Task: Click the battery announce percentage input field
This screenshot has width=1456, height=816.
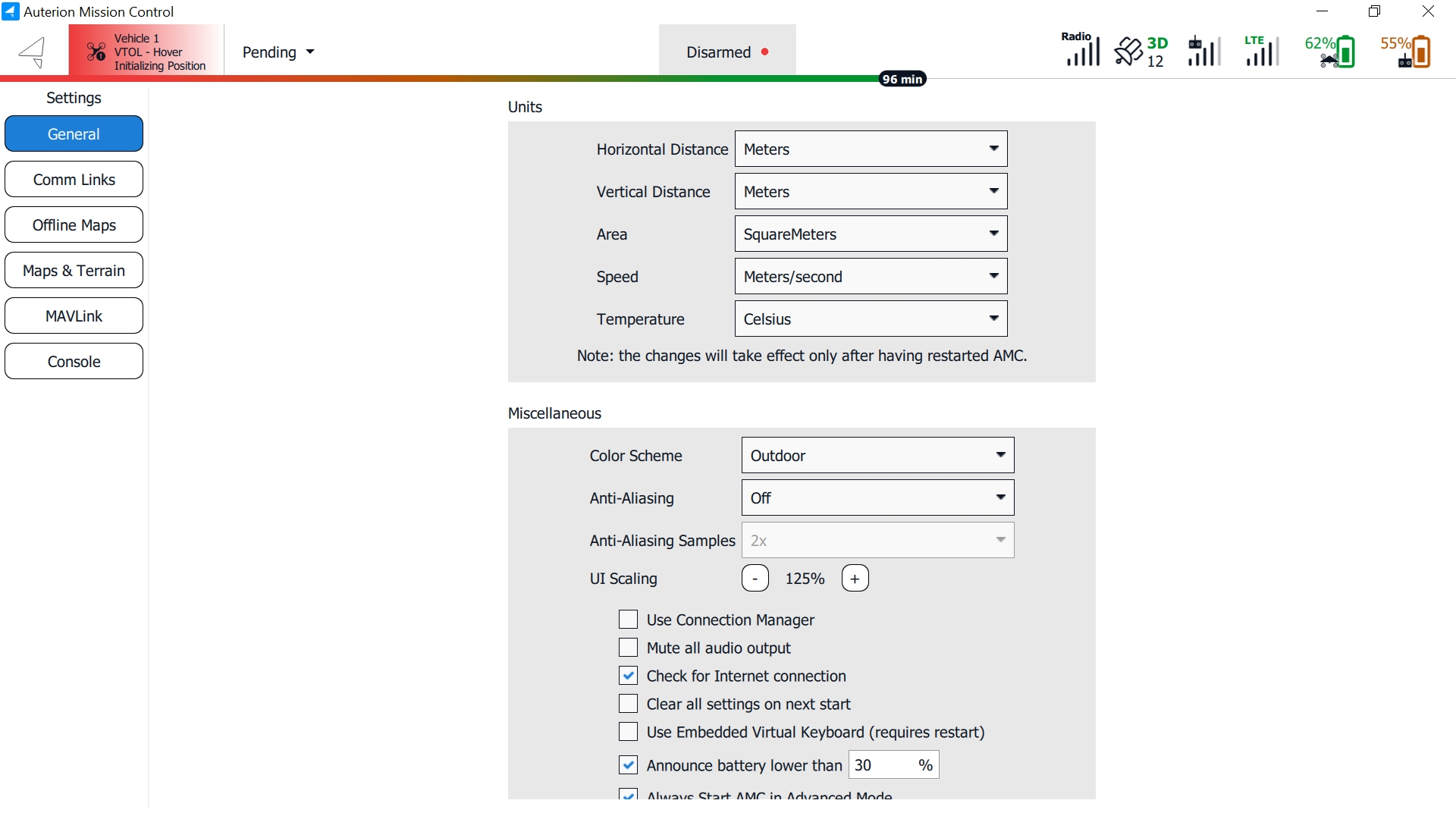Action: pyautogui.click(x=882, y=765)
